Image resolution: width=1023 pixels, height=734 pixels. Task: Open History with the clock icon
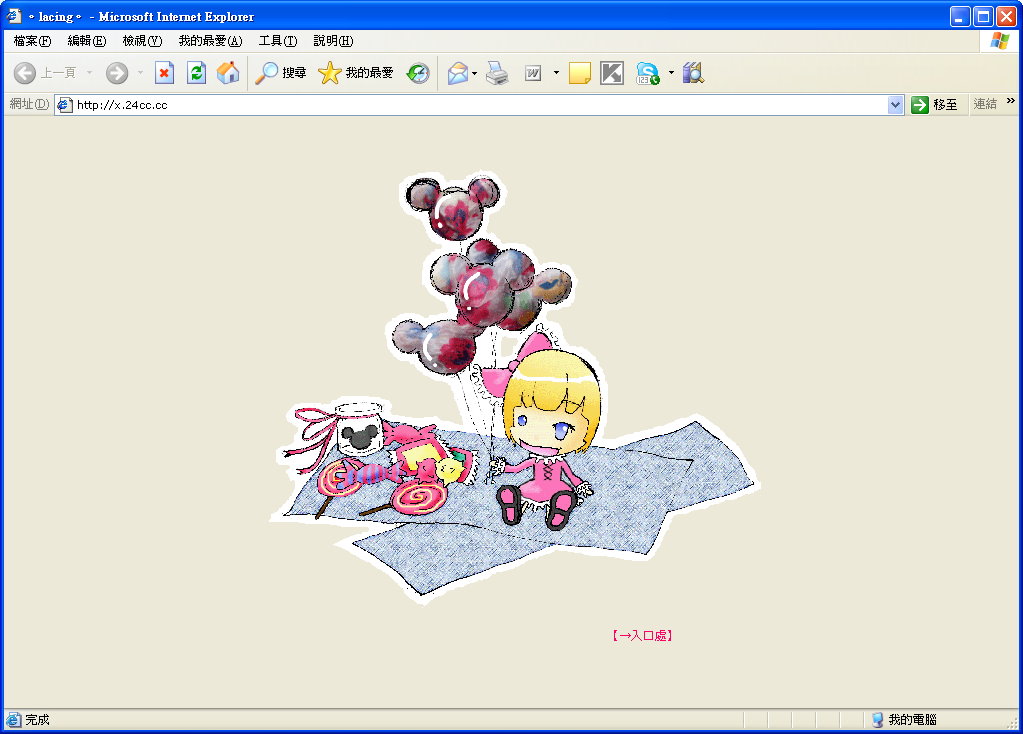pos(418,73)
